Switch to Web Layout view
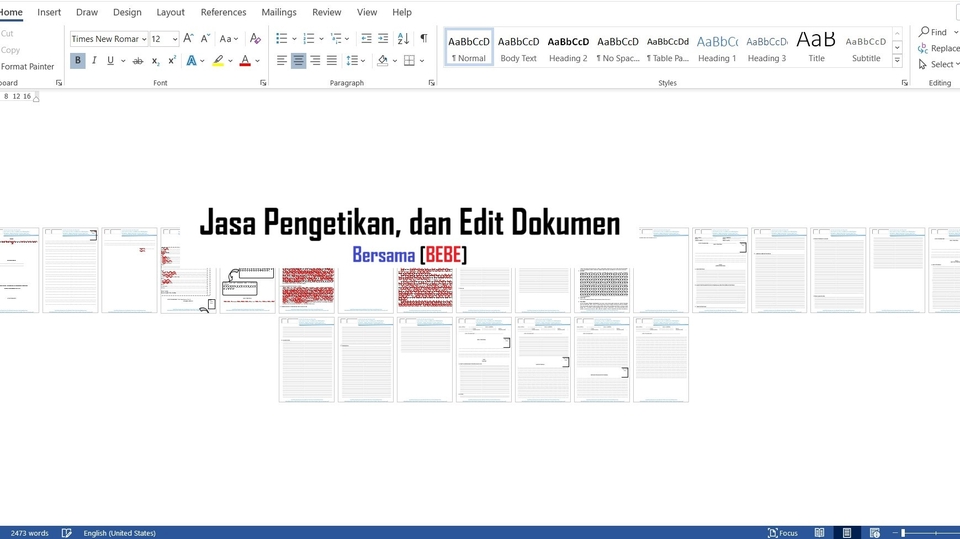This screenshot has height=539, width=960. pyautogui.click(x=875, y=533)
